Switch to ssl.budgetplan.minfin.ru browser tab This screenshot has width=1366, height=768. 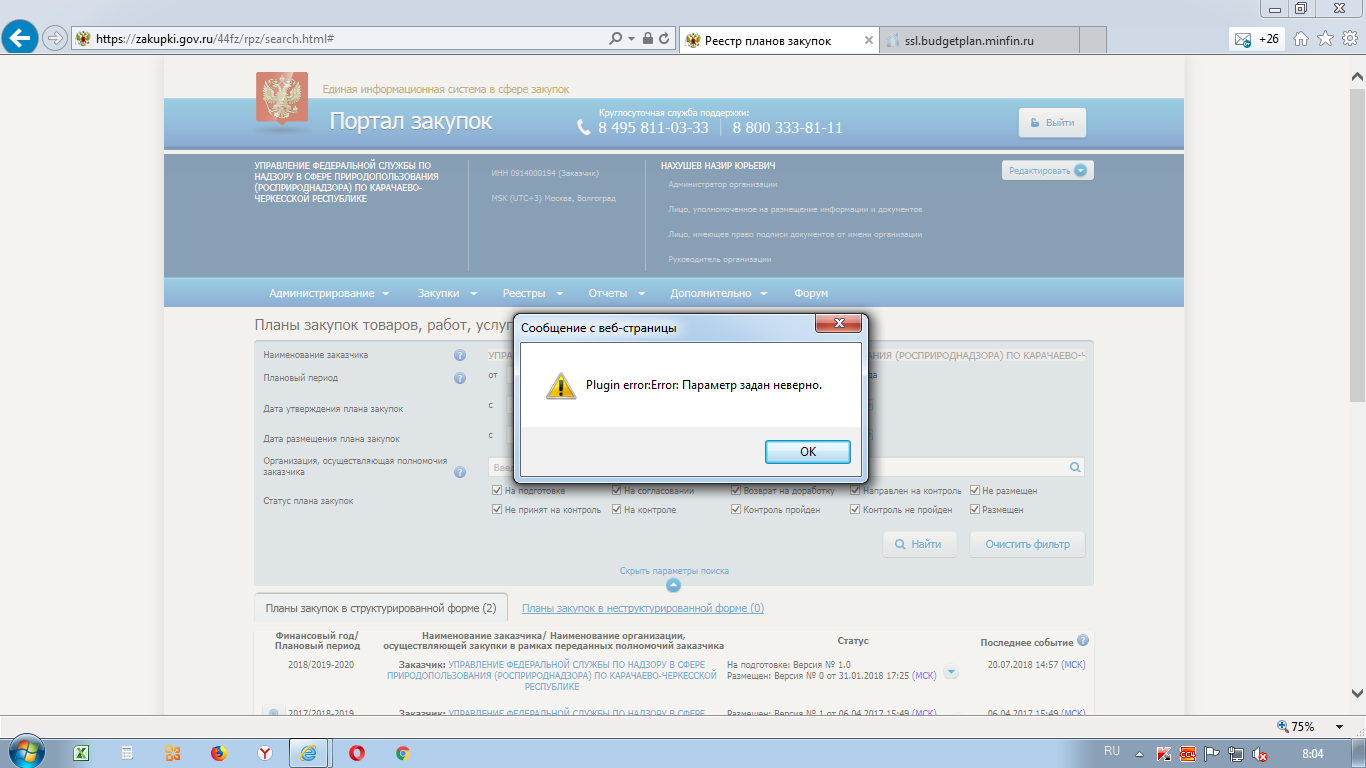click(968, 40)
